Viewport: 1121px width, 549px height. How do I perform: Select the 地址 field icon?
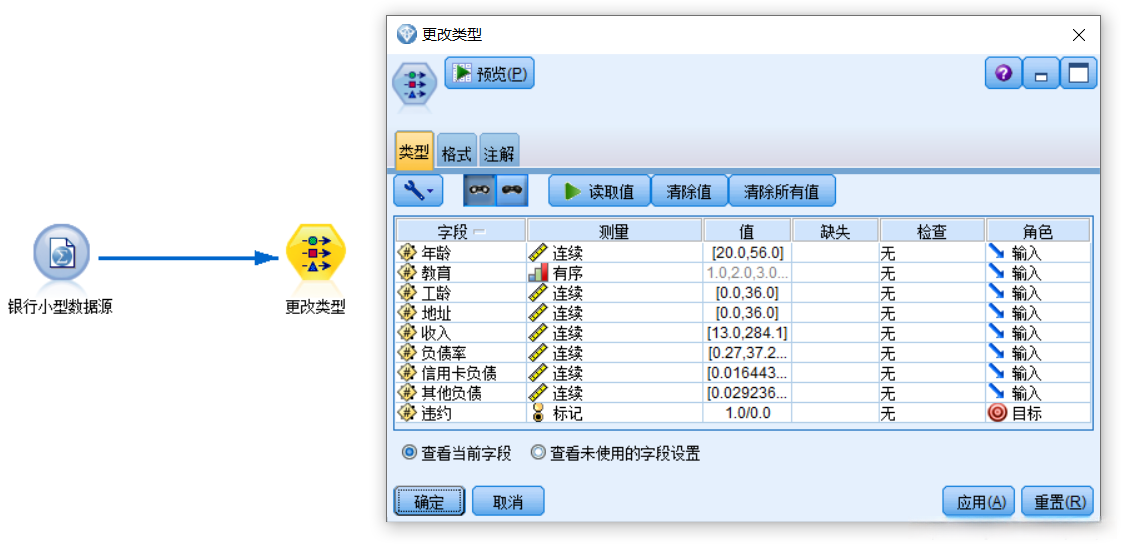(x=408, y=313)
